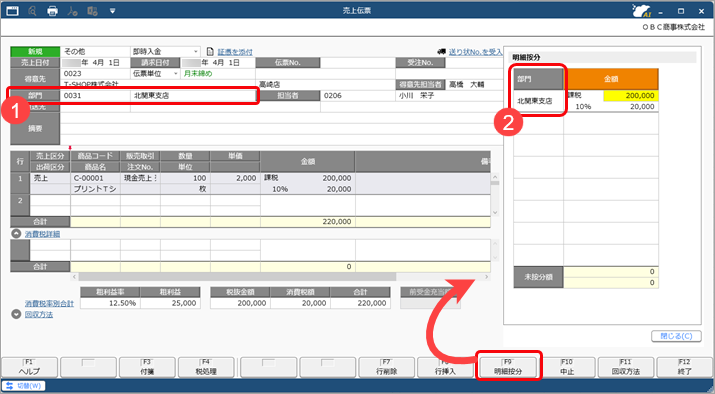
Task: Click the printer icon in title bar
Action: point(52,10)
